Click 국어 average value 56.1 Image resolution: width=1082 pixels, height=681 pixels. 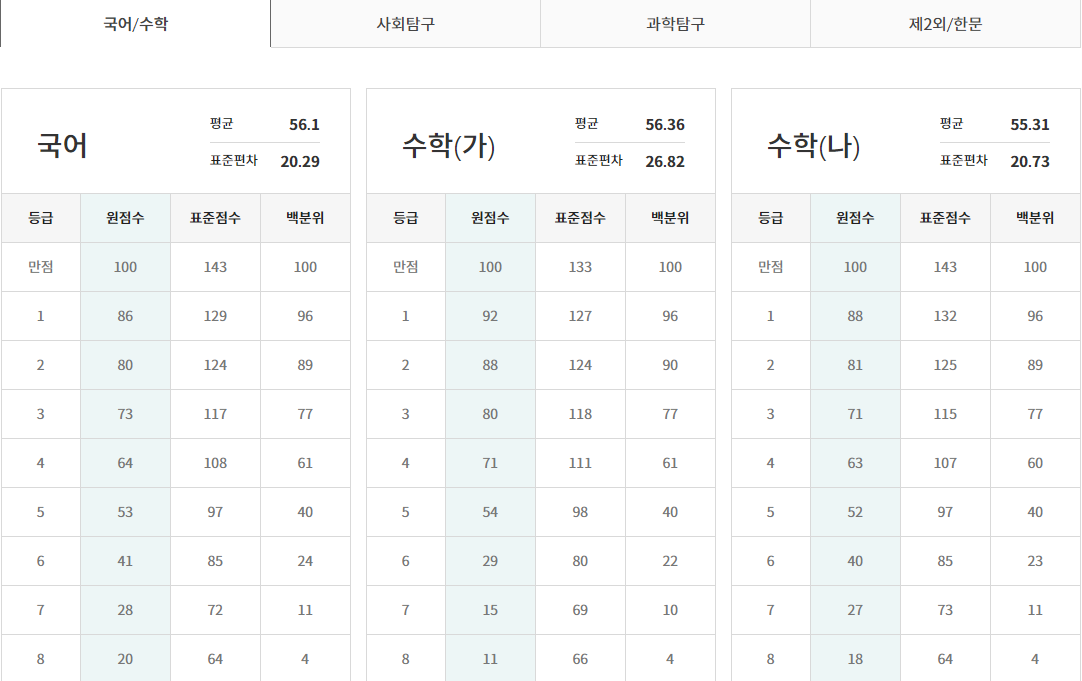304,125
